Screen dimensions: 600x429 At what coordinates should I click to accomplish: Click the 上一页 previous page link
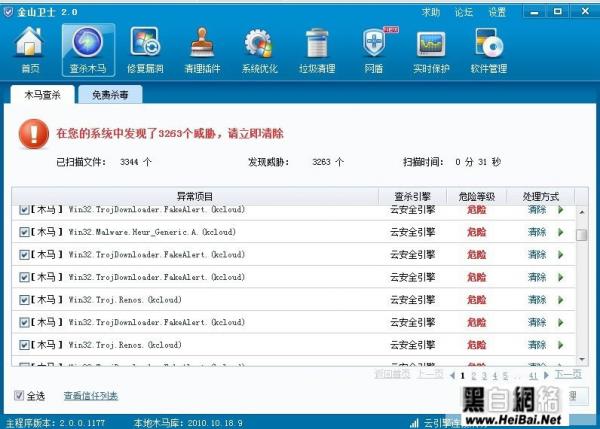click(x=430, y=374)
